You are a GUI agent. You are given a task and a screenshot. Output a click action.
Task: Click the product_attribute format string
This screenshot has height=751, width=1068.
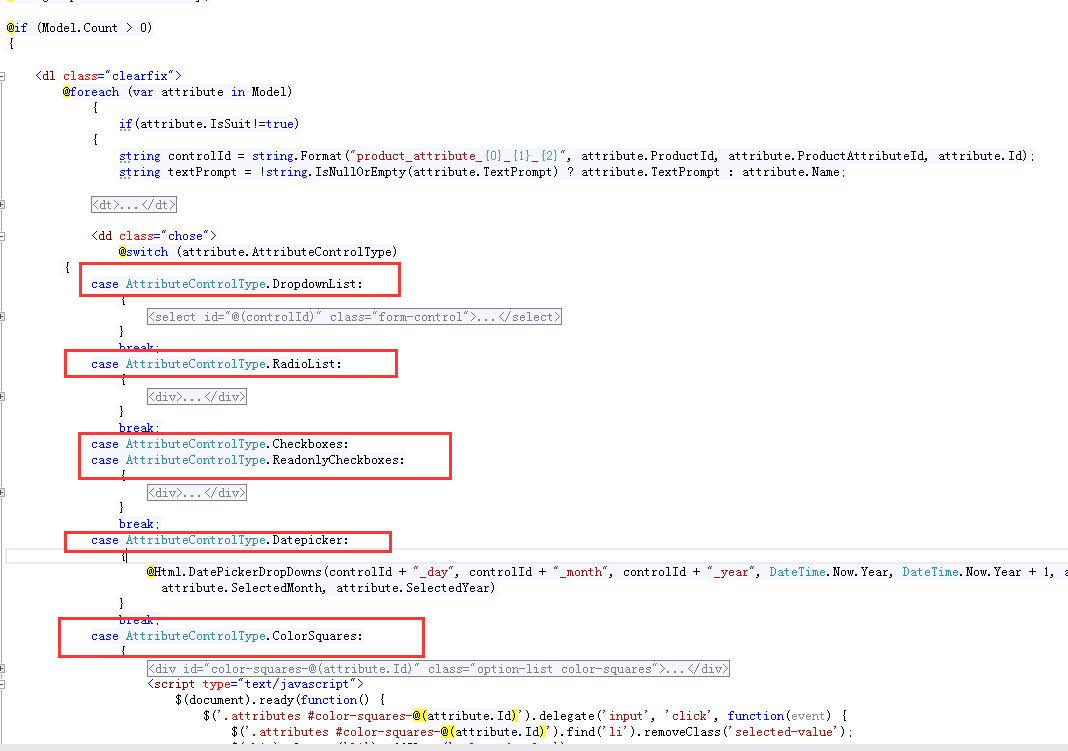click(458, 156)
